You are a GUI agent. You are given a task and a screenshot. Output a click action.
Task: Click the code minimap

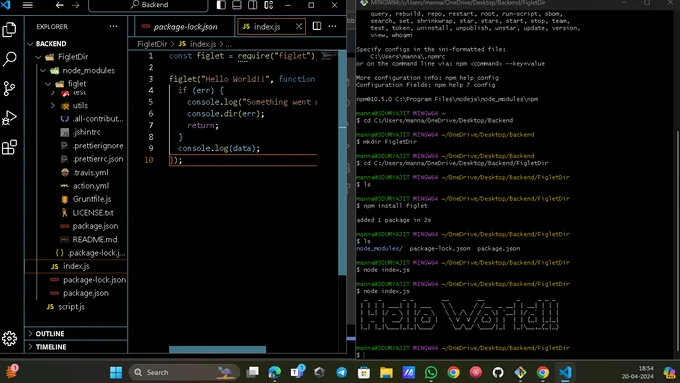329,56
